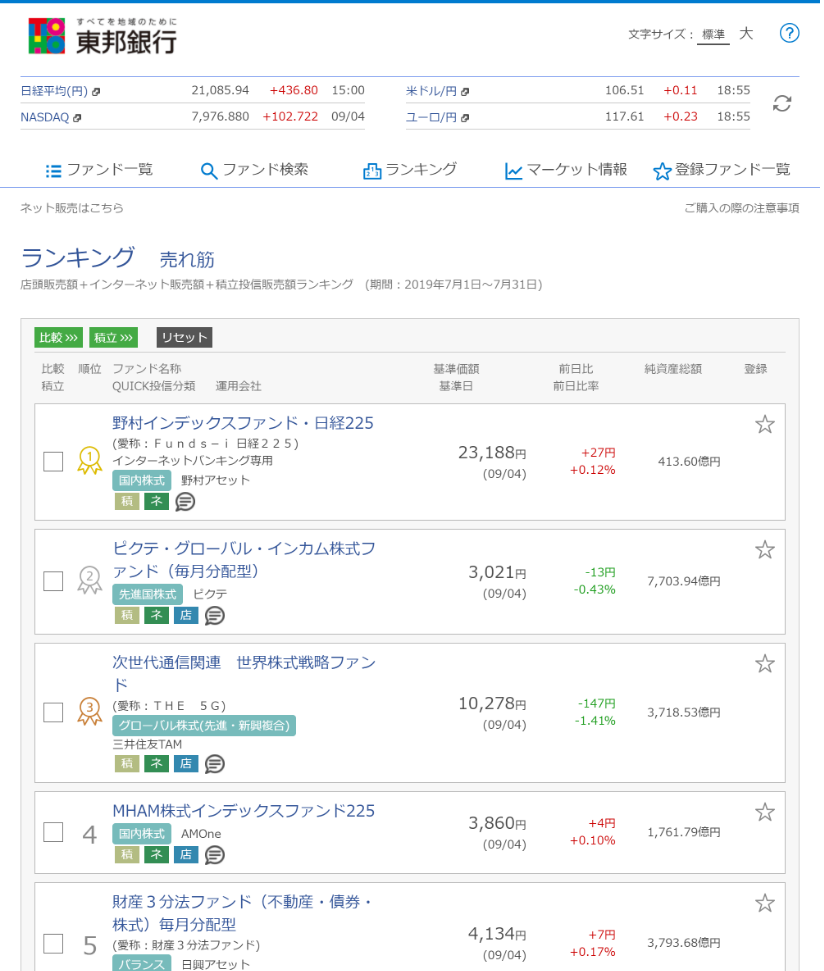The image size is (824, 971).
Task: Click 店 badge on MHAM株式インデックスファンド225 row
Action: click(x=186, y=855)
